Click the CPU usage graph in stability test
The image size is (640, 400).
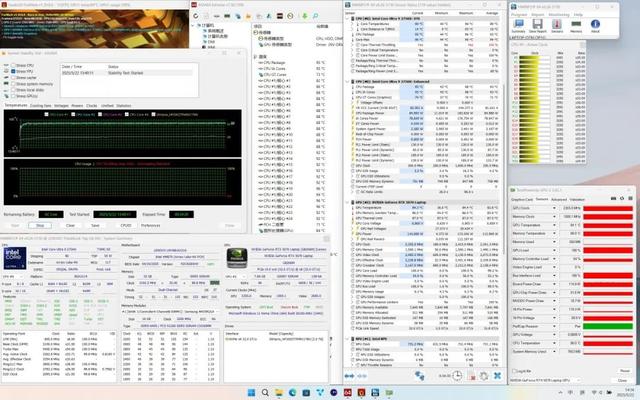pos(122,182)
